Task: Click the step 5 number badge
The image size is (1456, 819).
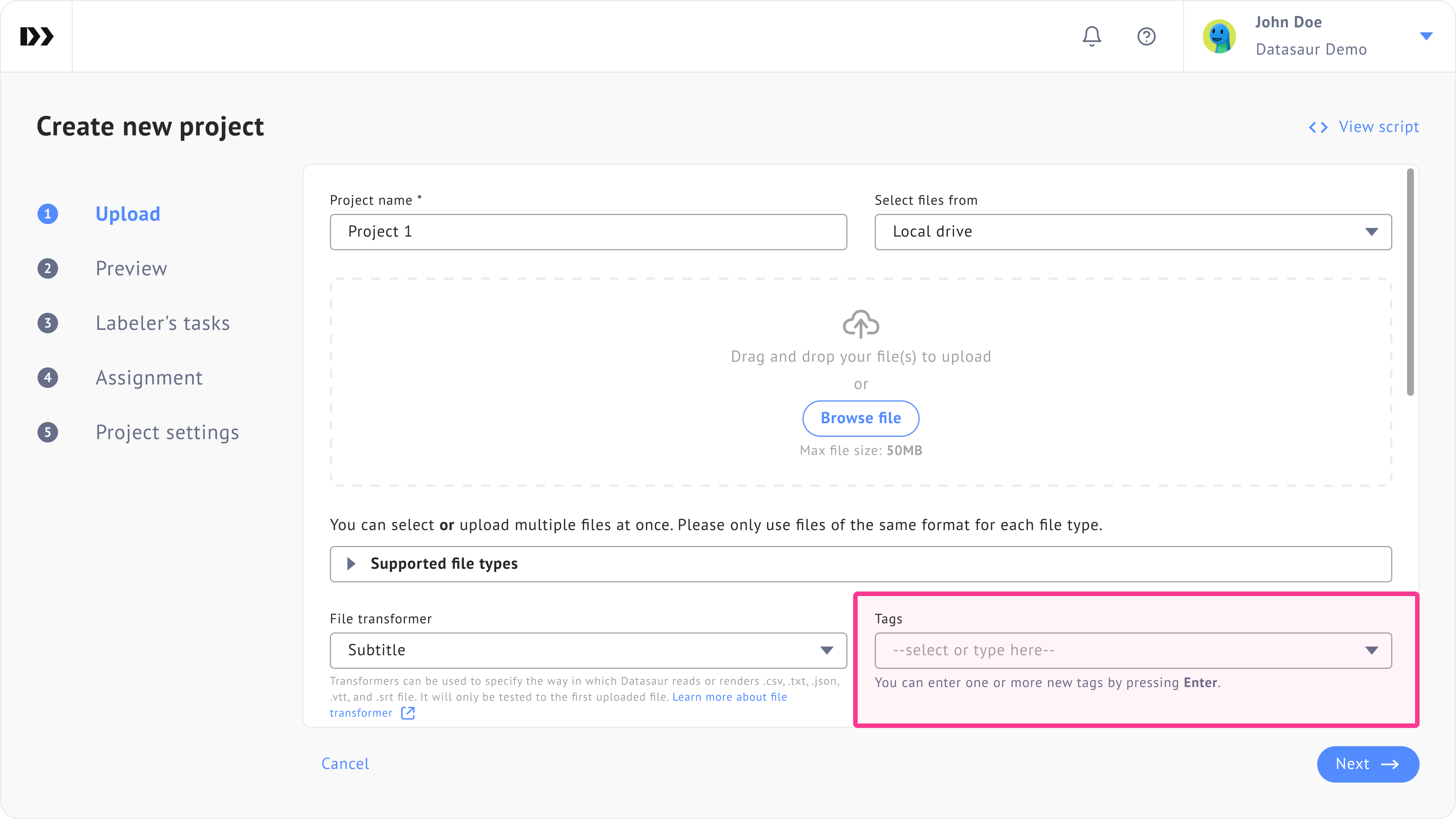Action: [48, 432]
